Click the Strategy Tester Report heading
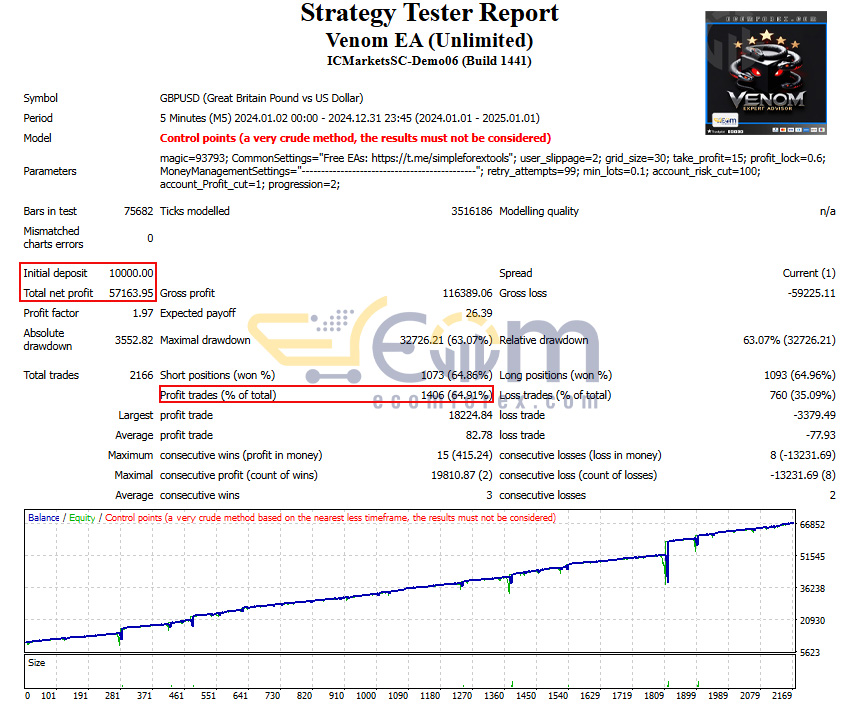Viewport: 846px width, 705px height. [429, 13]
